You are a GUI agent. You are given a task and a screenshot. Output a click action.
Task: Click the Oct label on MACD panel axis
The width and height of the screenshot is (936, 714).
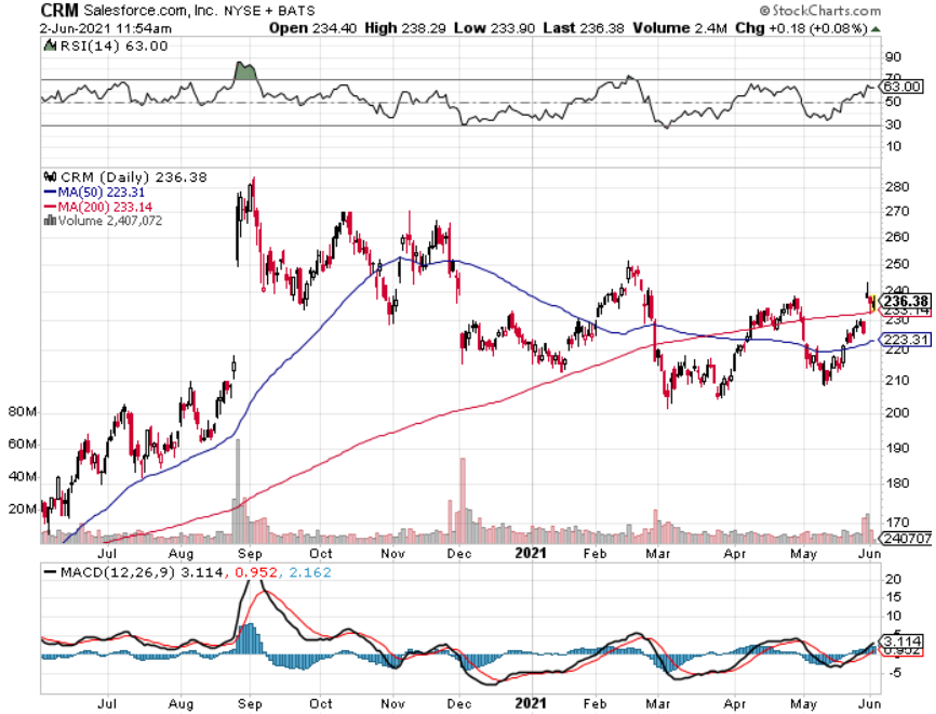pos(321,704)
